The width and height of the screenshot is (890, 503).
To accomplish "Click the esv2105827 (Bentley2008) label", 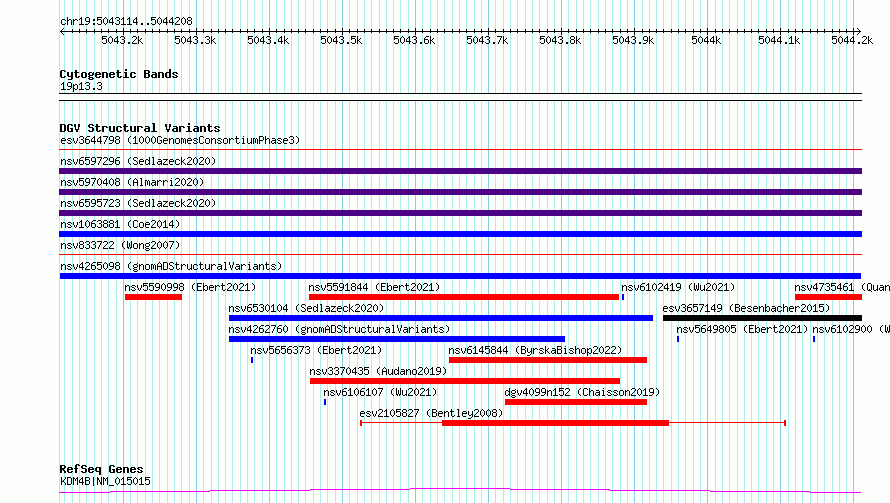I will click(x=431, y=413).
